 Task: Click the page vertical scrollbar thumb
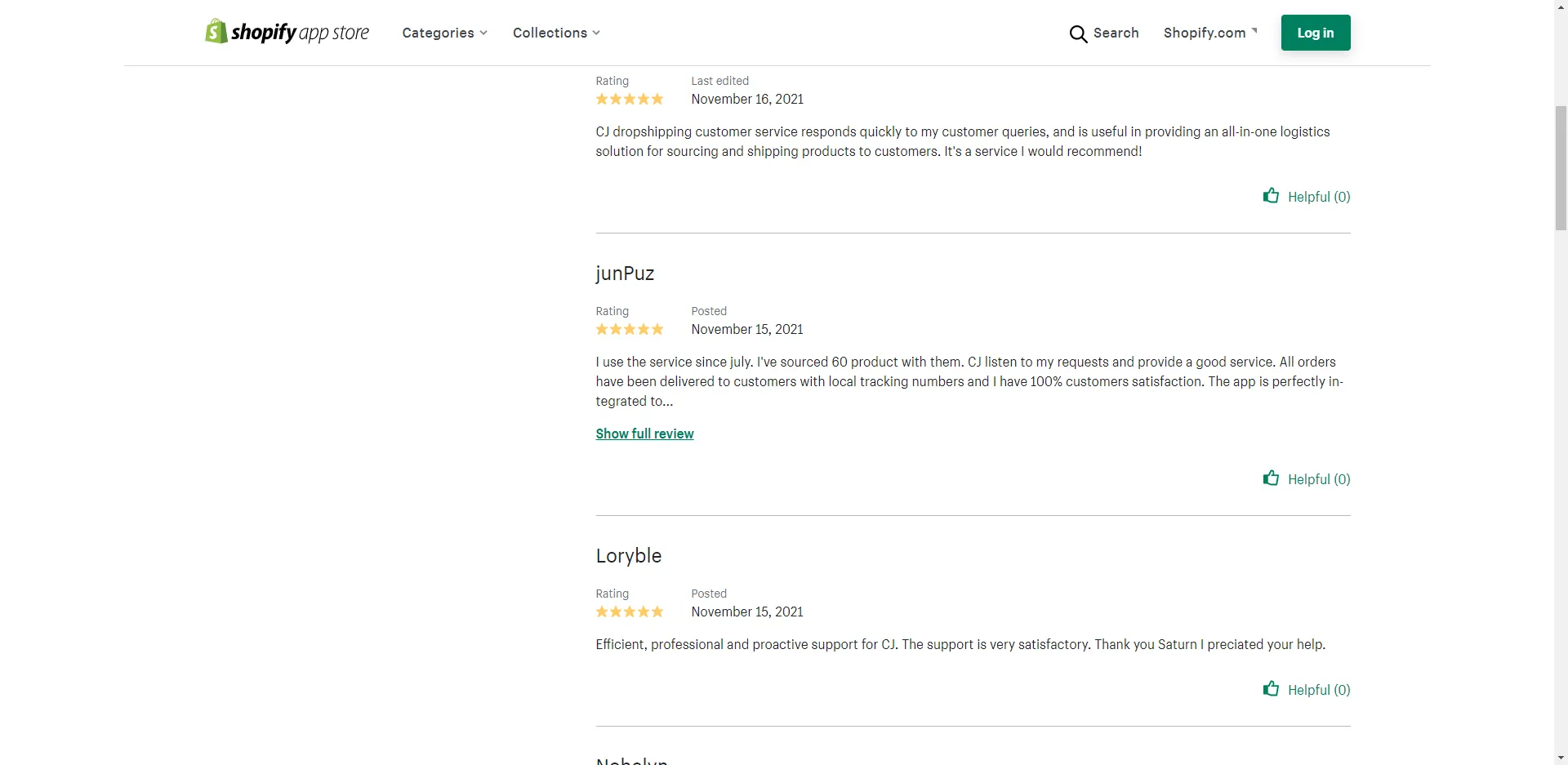(x=1561, y=167)
